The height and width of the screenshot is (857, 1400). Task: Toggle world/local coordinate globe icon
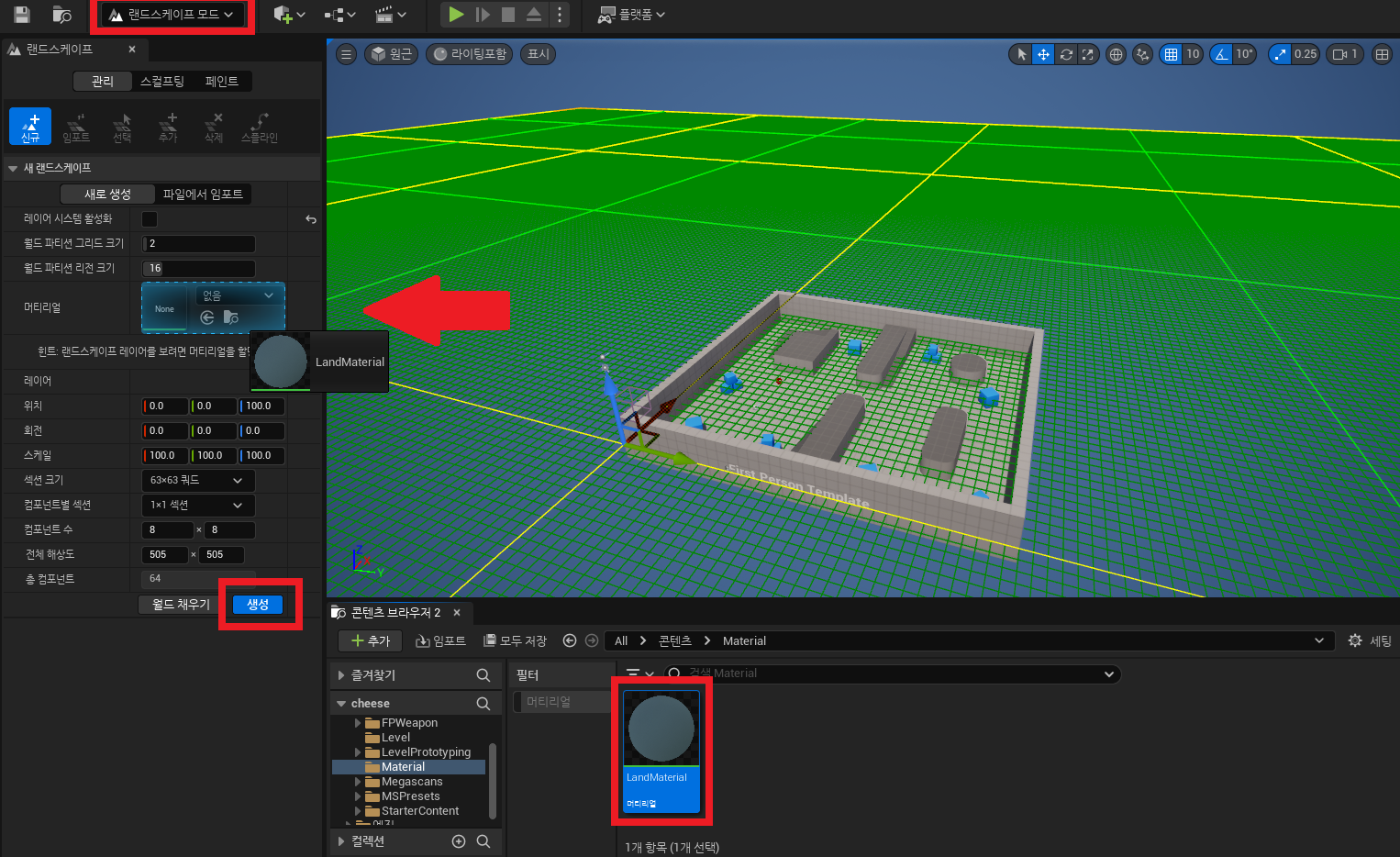pyautogui.click(x=1116, y=54)
